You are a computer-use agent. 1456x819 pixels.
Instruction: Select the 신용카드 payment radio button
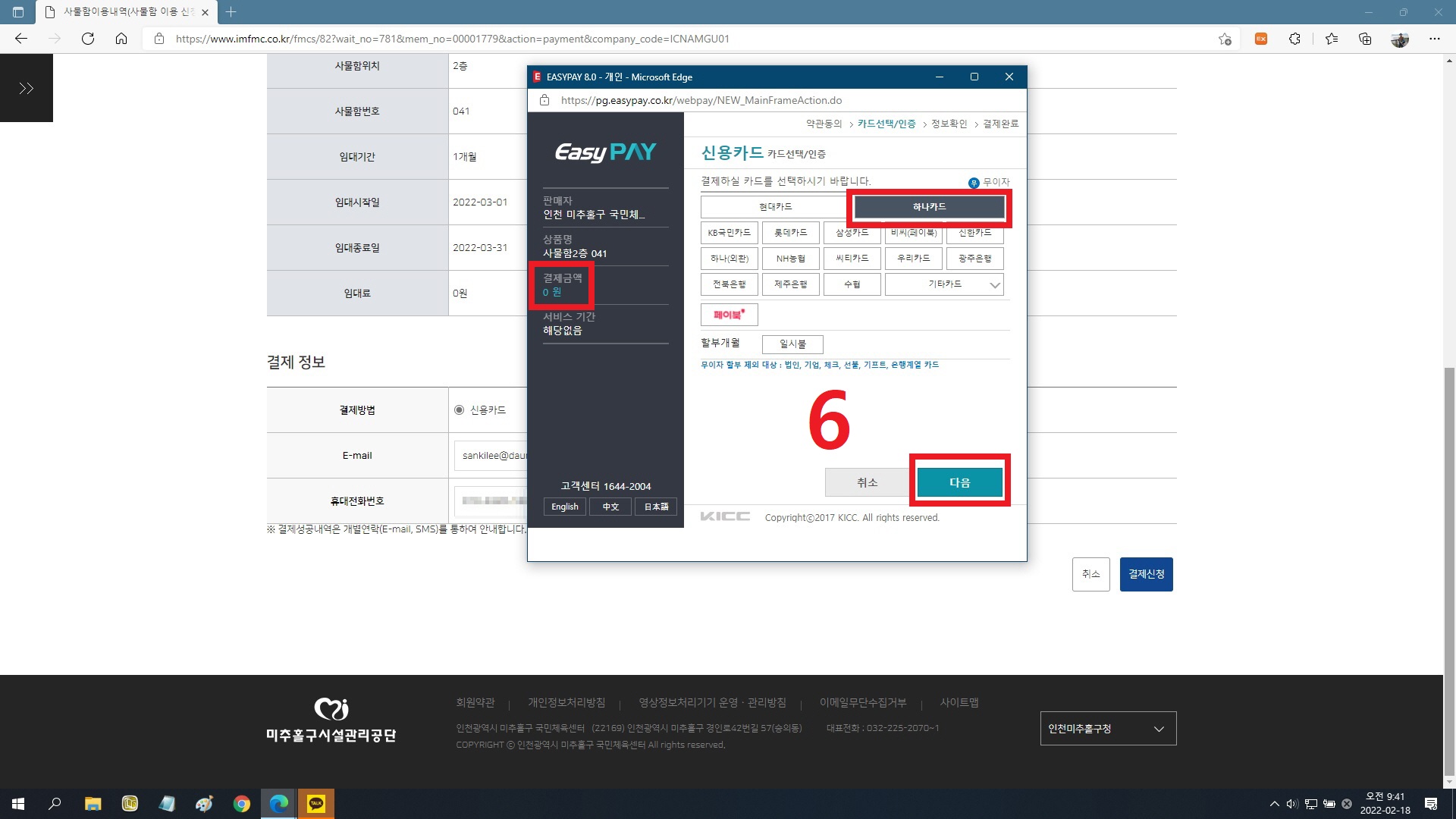[x=459, y=410]
